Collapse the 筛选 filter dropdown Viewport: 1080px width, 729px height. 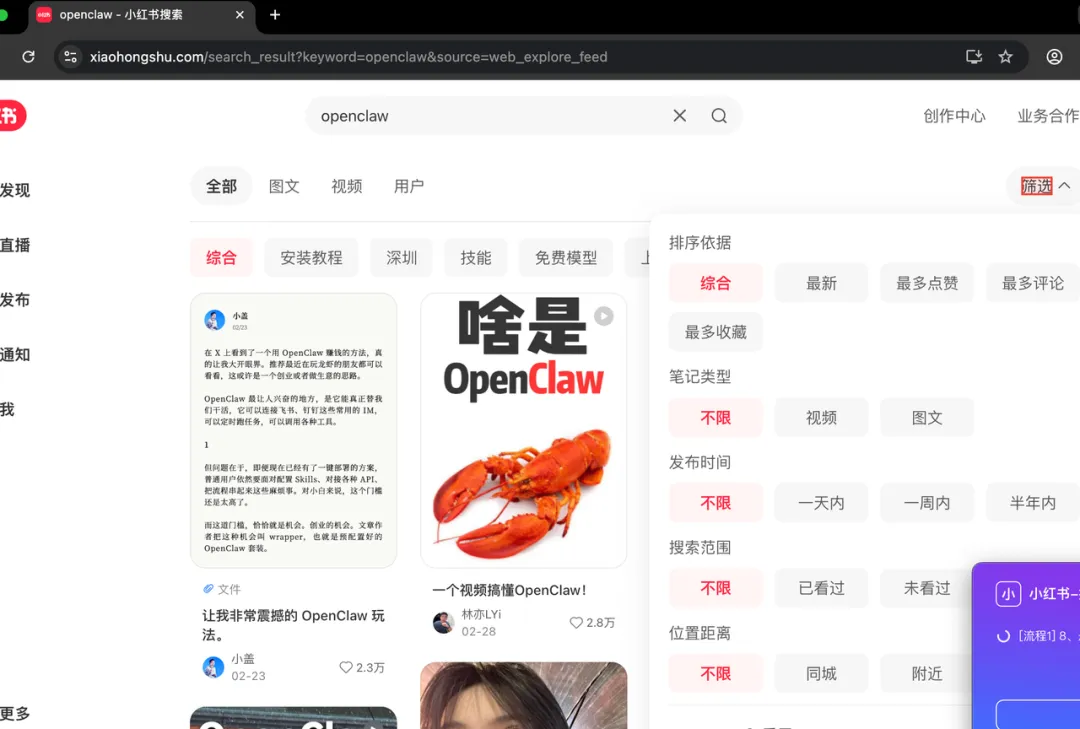coord(1046,185)
